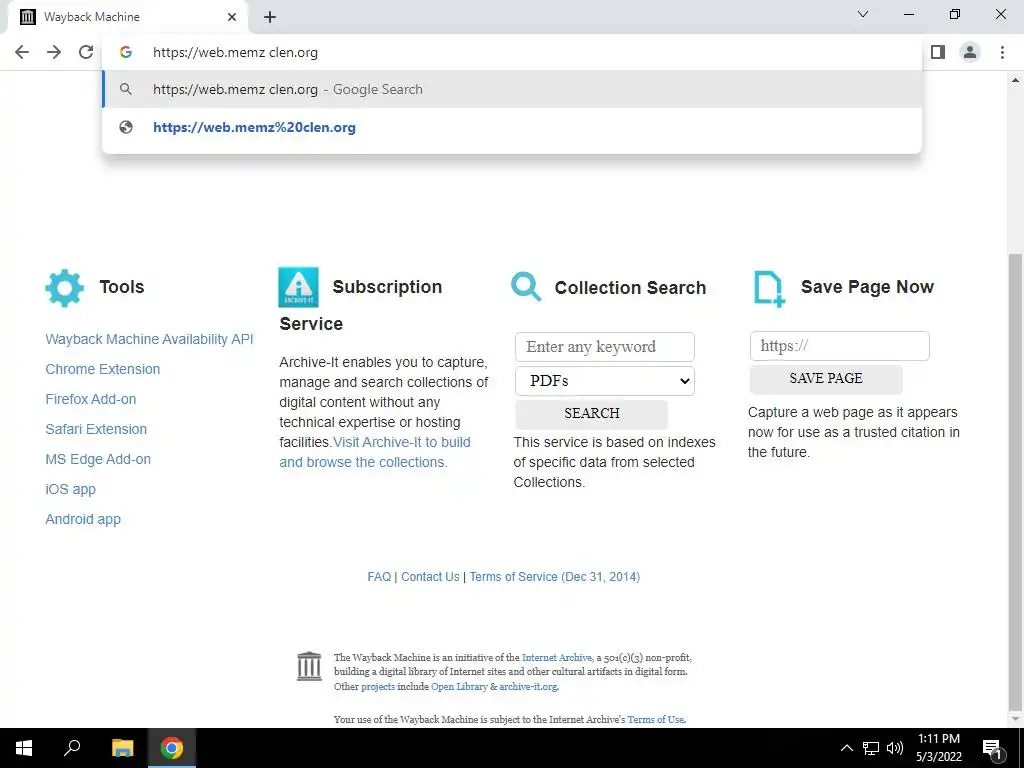
Task: Click the page vertical scrollbar thumb
Action: point(1016,480)
